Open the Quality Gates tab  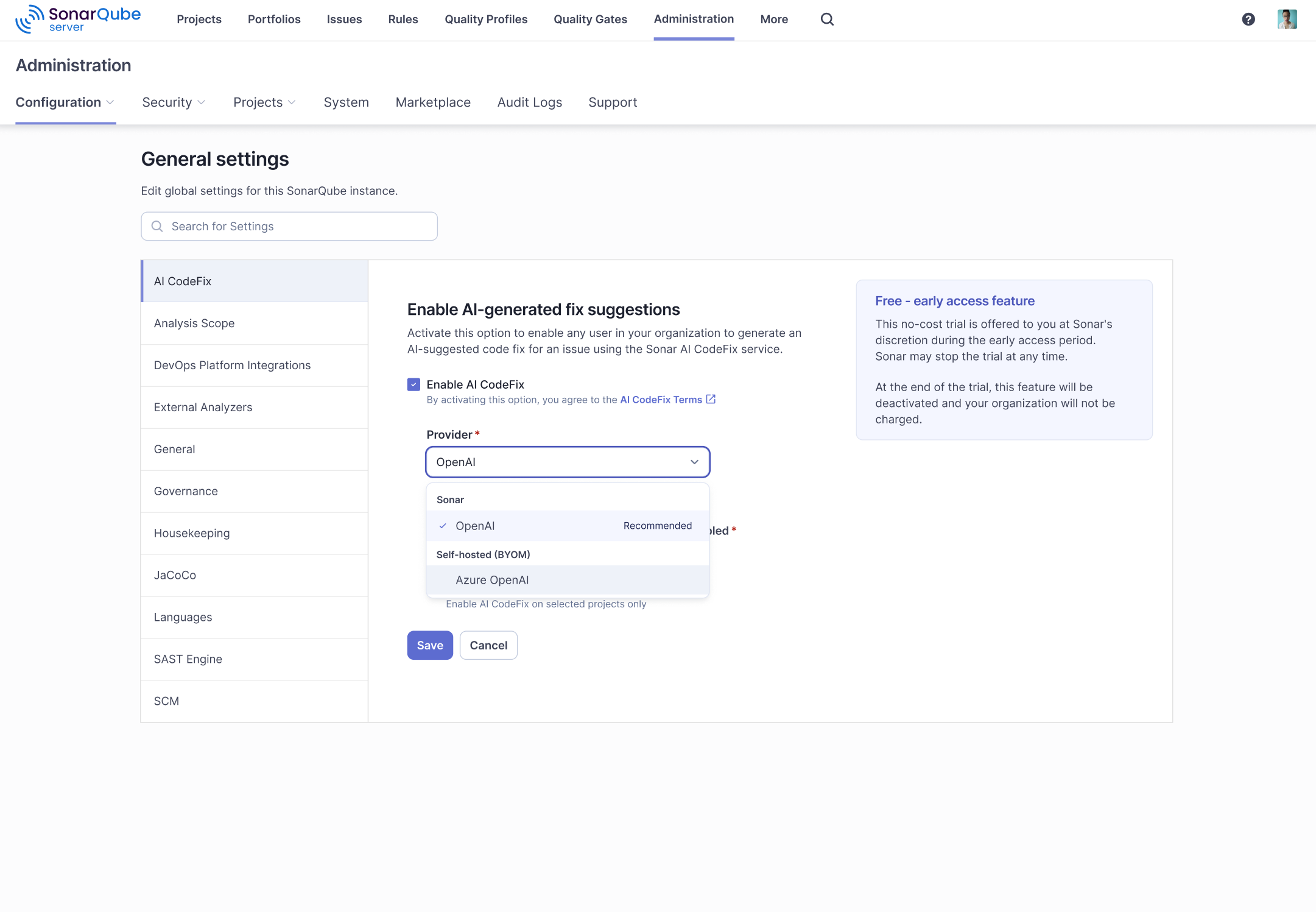590,19
